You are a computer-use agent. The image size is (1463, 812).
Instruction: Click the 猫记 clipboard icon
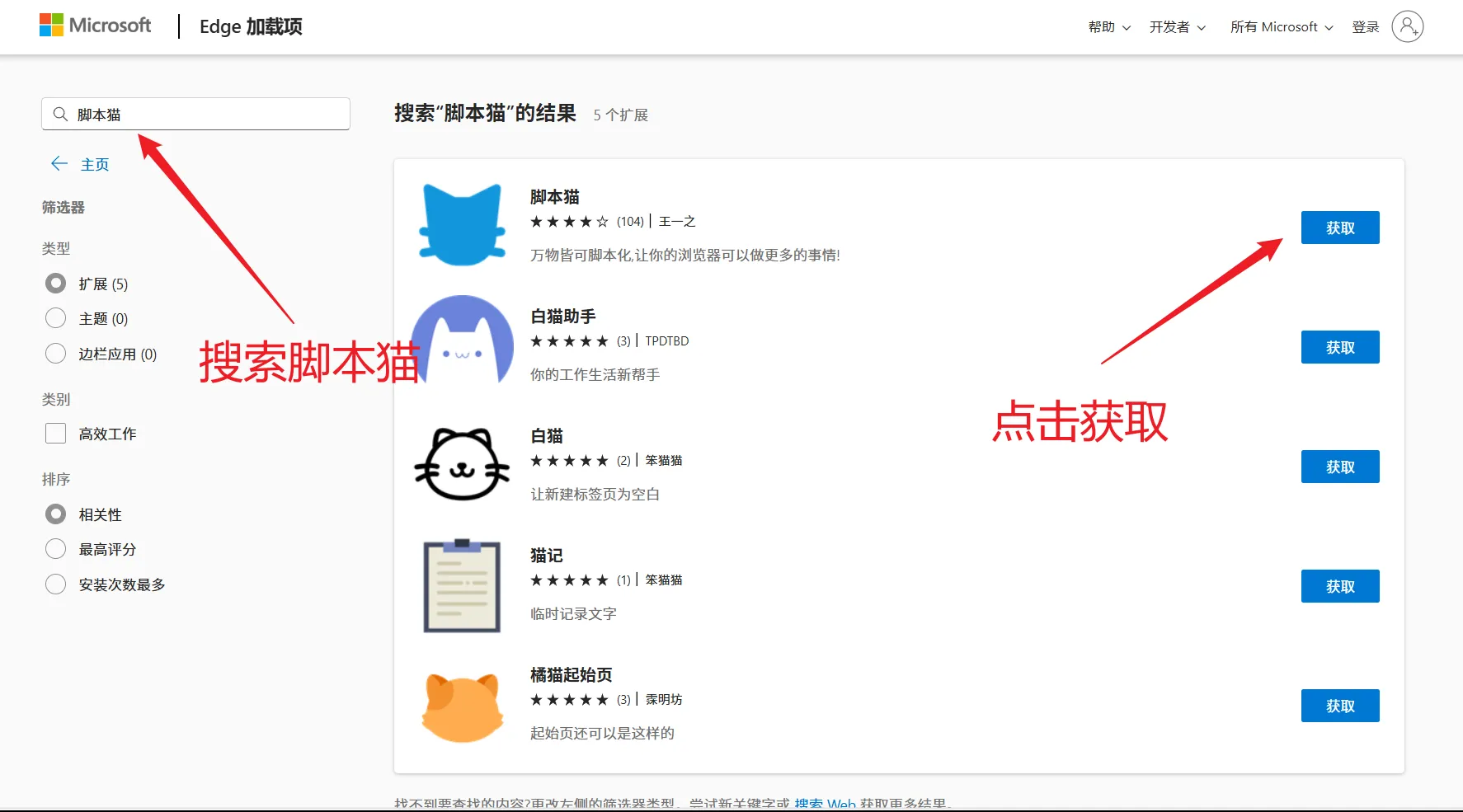[462, 585]
